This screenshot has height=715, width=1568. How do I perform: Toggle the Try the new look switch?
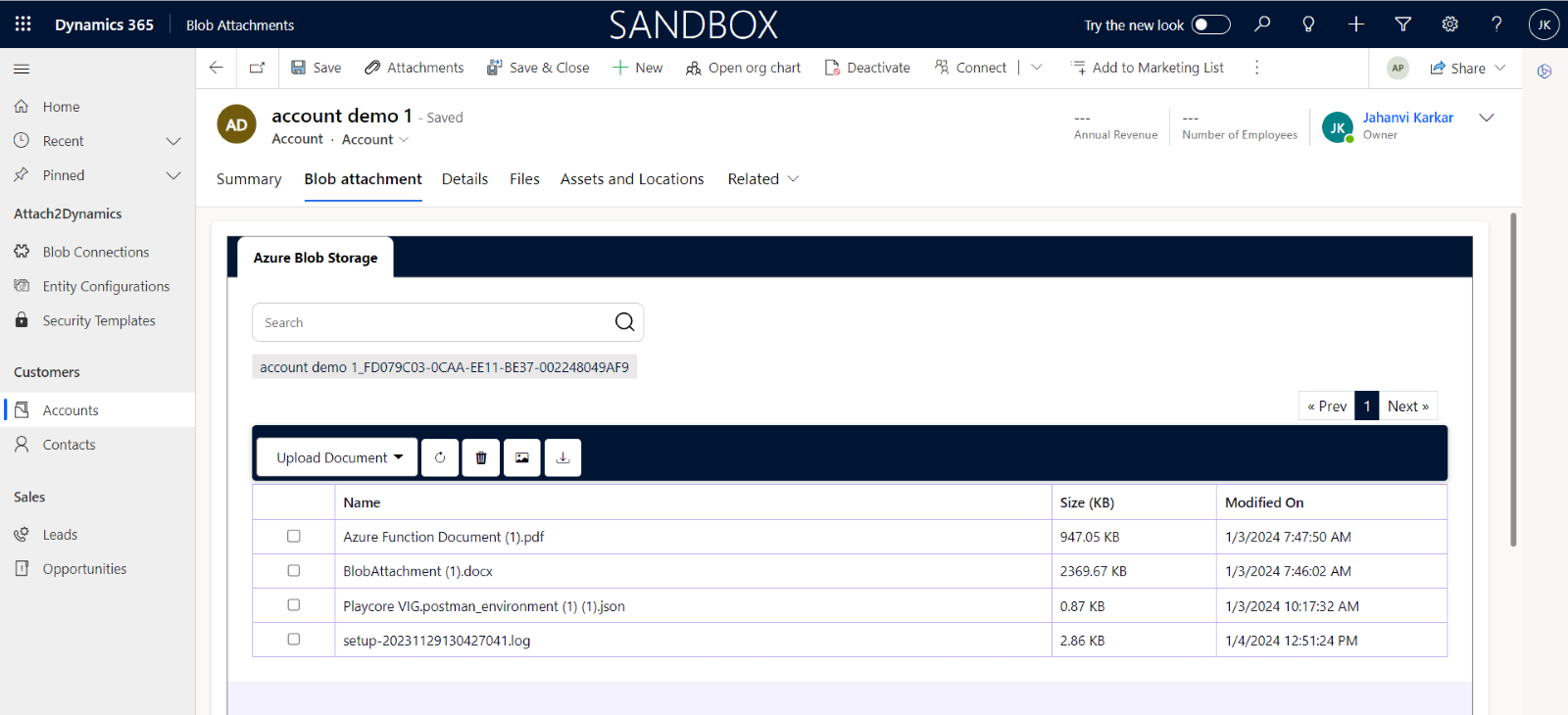(1210, 24)
